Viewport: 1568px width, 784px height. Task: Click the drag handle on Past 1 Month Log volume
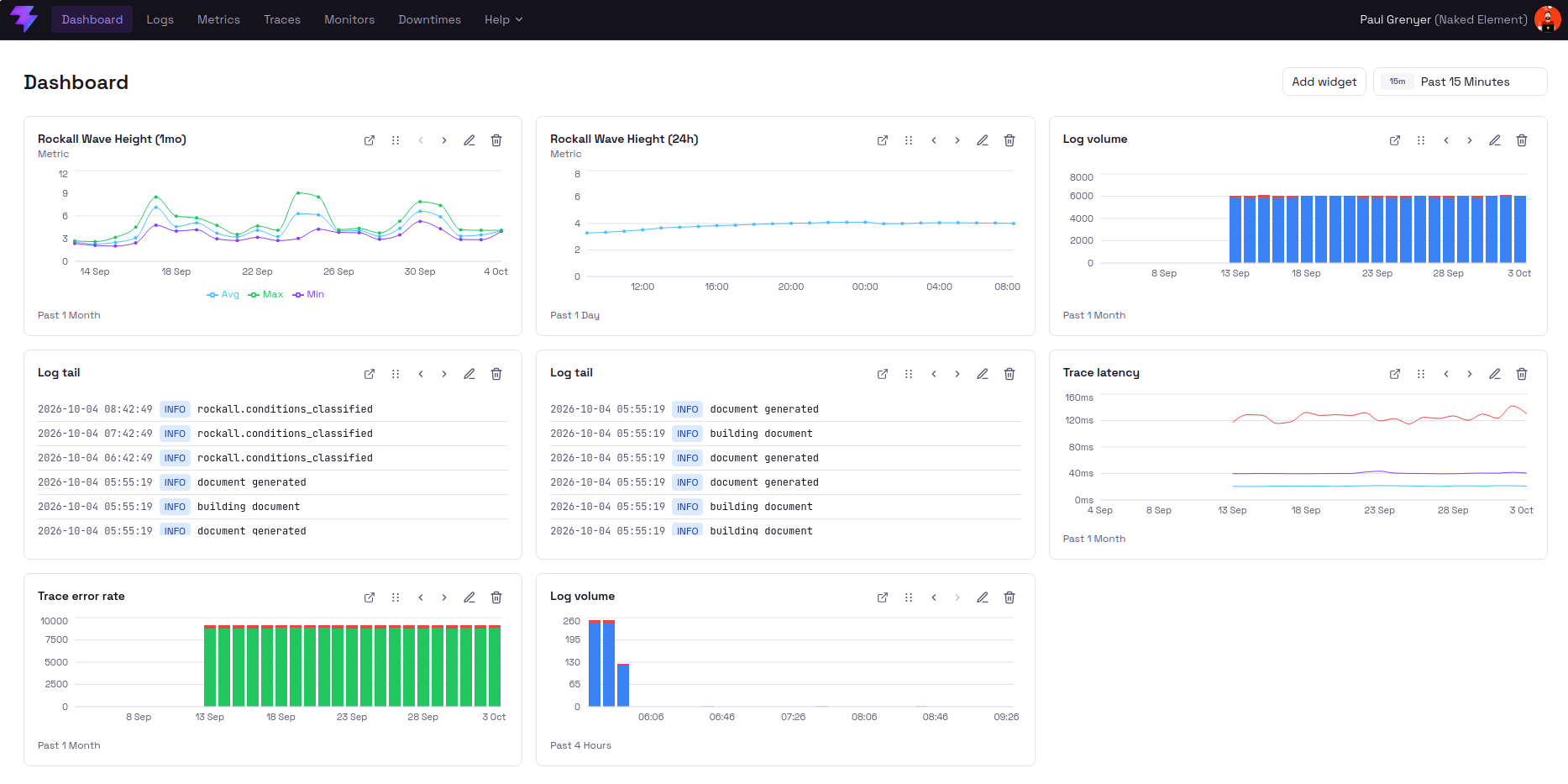[1421, 140]
